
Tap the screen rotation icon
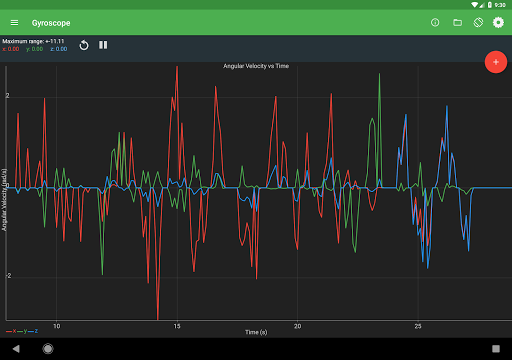tap(478, 23)
